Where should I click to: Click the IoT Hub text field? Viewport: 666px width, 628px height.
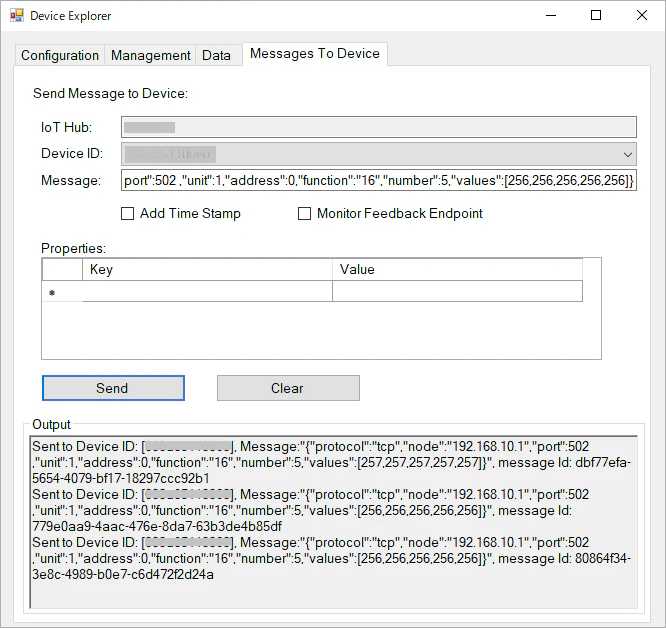(x=378, y=127)
